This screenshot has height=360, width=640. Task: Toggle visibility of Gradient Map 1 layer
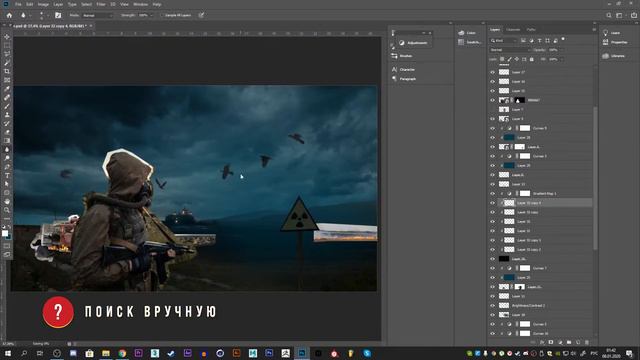[x=493, y=193]
